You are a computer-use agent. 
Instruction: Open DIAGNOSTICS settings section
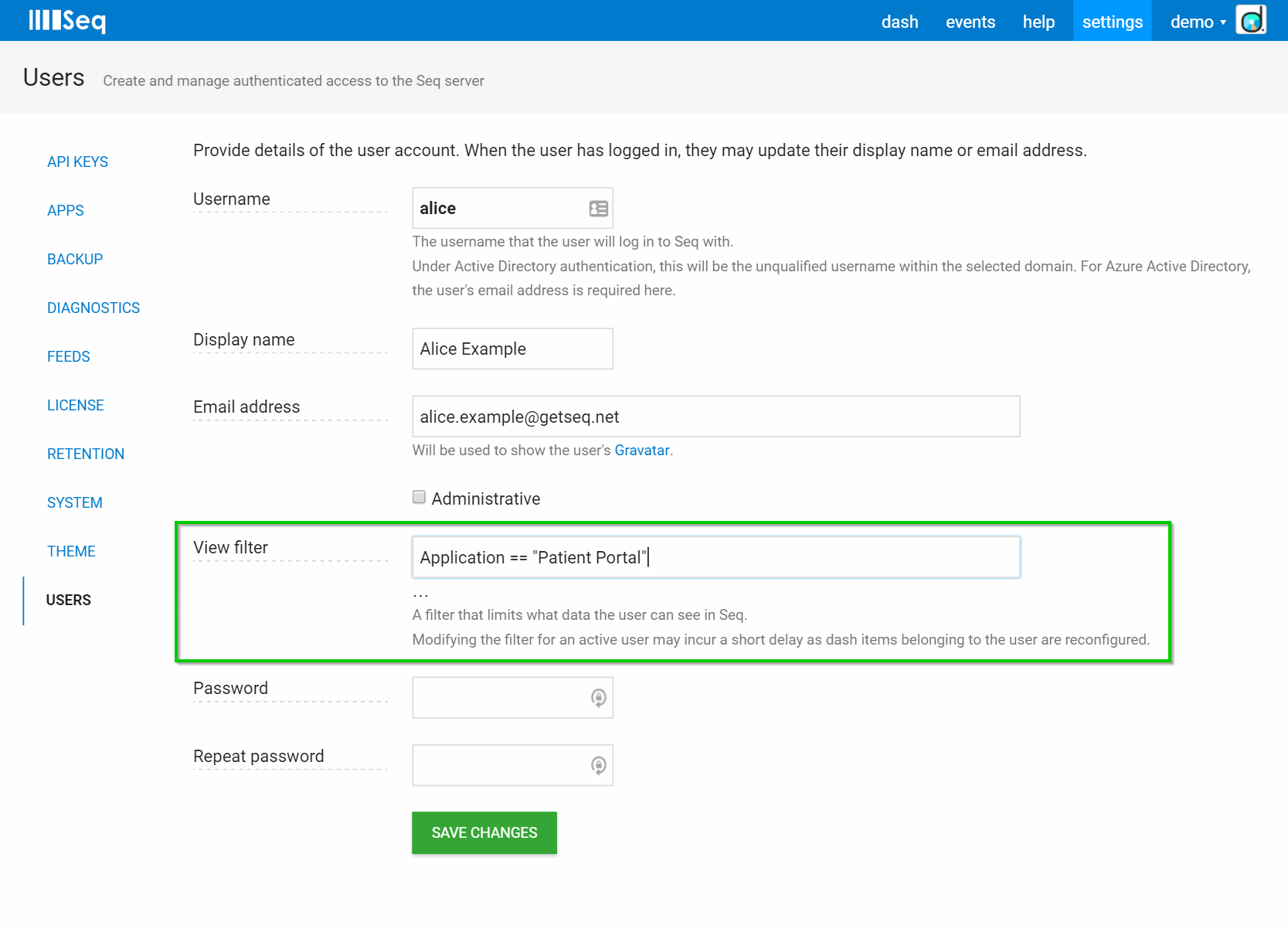[93, 308]
